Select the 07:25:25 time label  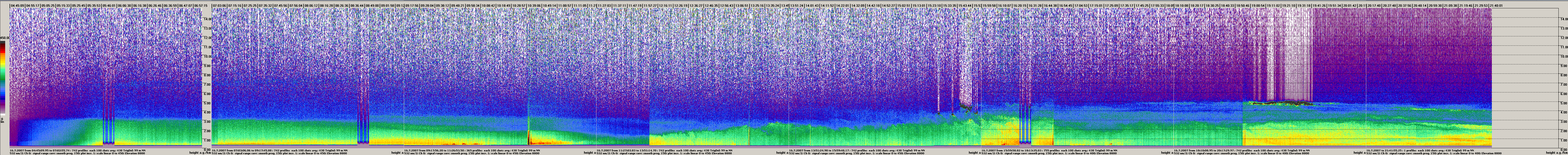250,5
